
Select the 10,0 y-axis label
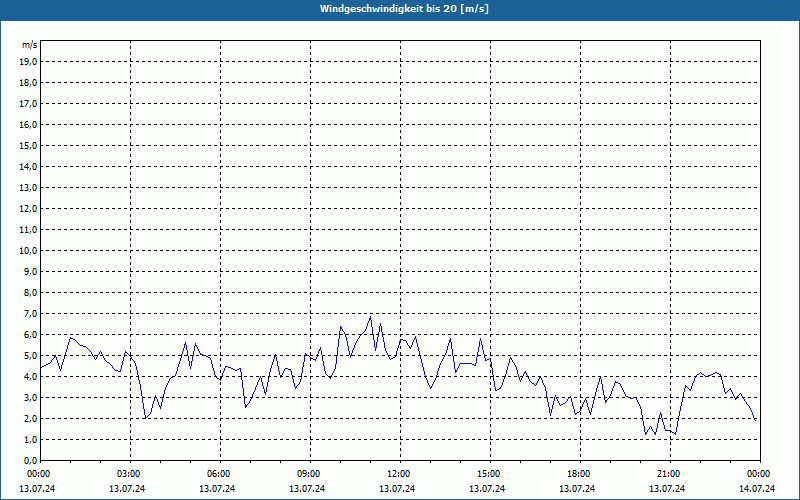coord(28,251)
